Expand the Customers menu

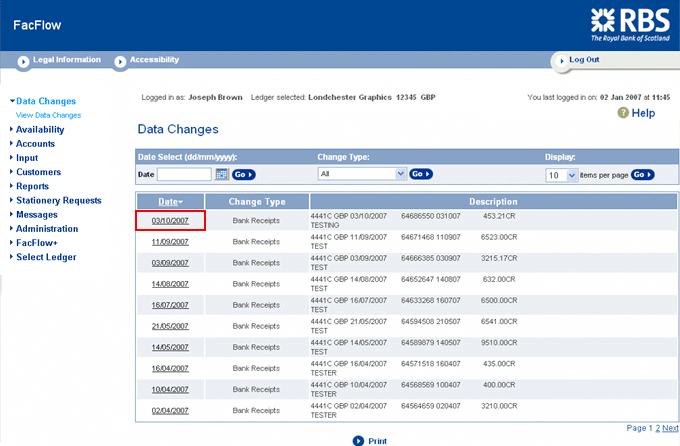(x=38, y=172)
